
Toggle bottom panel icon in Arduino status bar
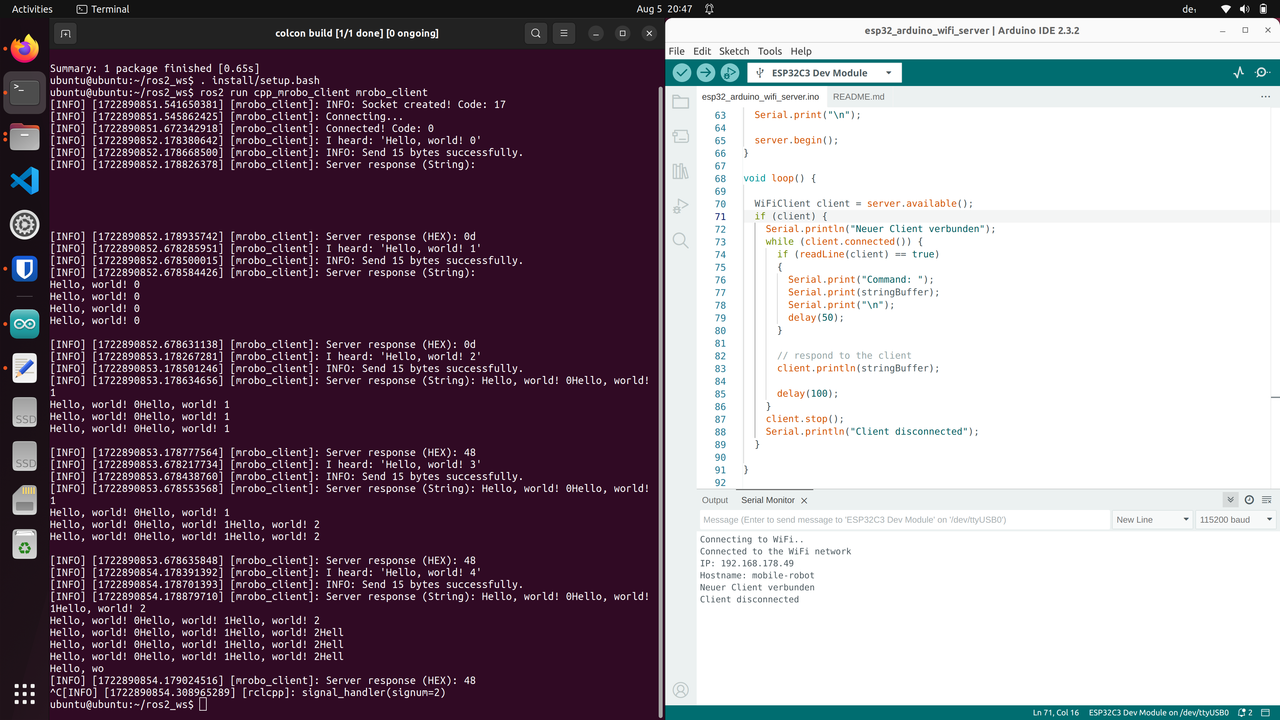point(1267,712)
